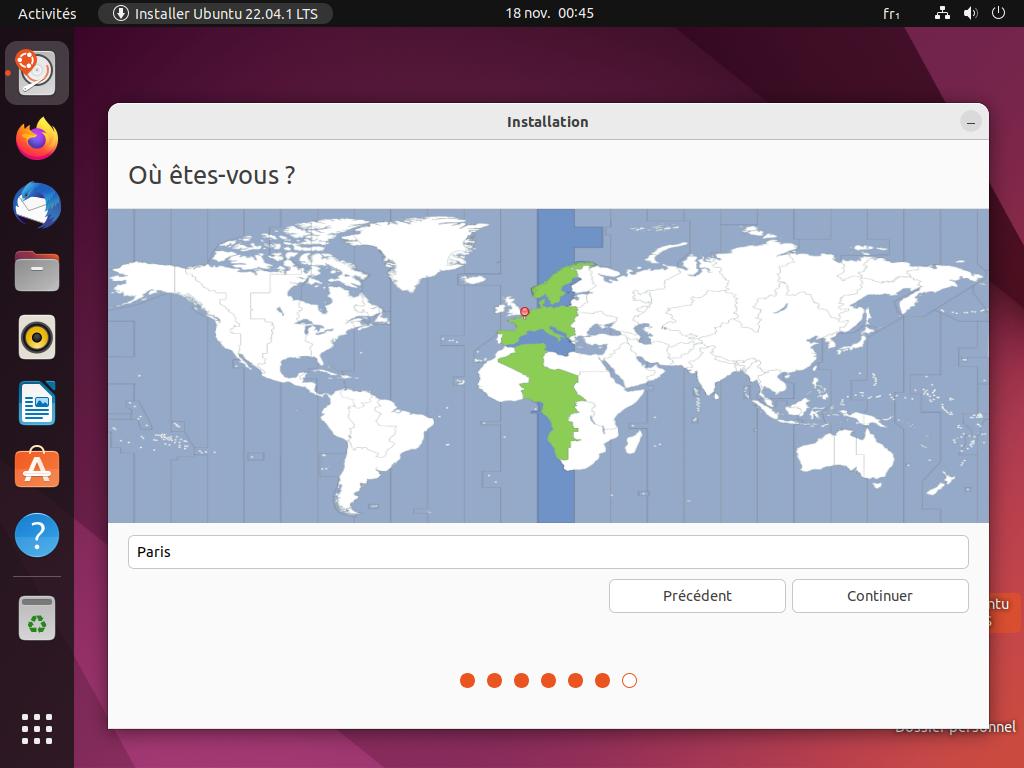1024x768 pixels.
Task: Go back with Précédent button
Action: pos(697,596)
